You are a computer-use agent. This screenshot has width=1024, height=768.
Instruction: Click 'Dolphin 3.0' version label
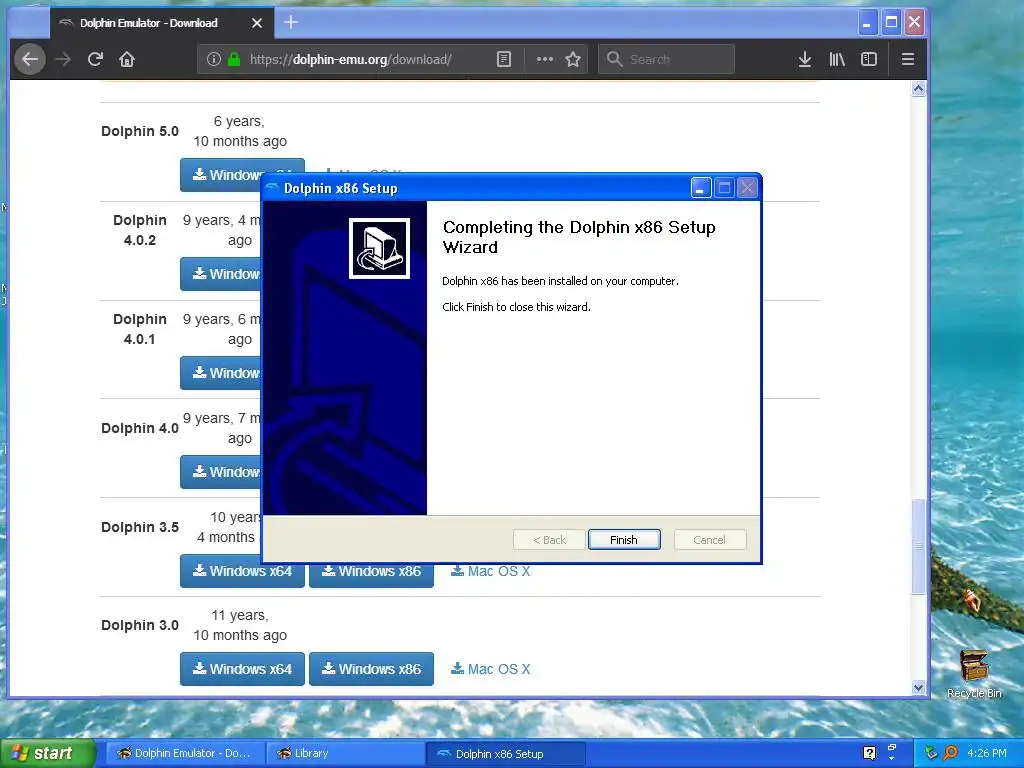click(x=140, y=625)
